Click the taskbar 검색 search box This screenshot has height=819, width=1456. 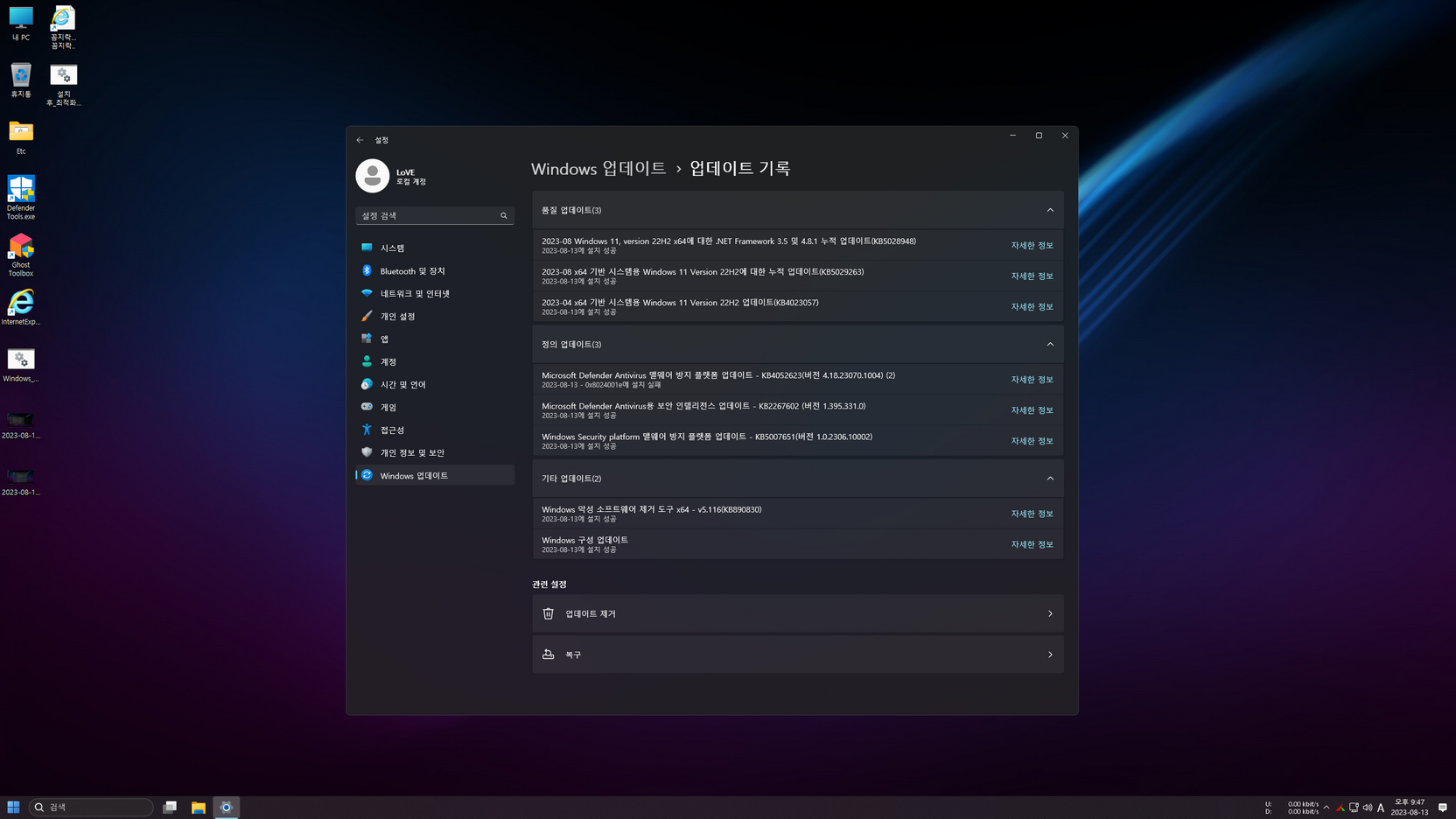coord(91,807)
